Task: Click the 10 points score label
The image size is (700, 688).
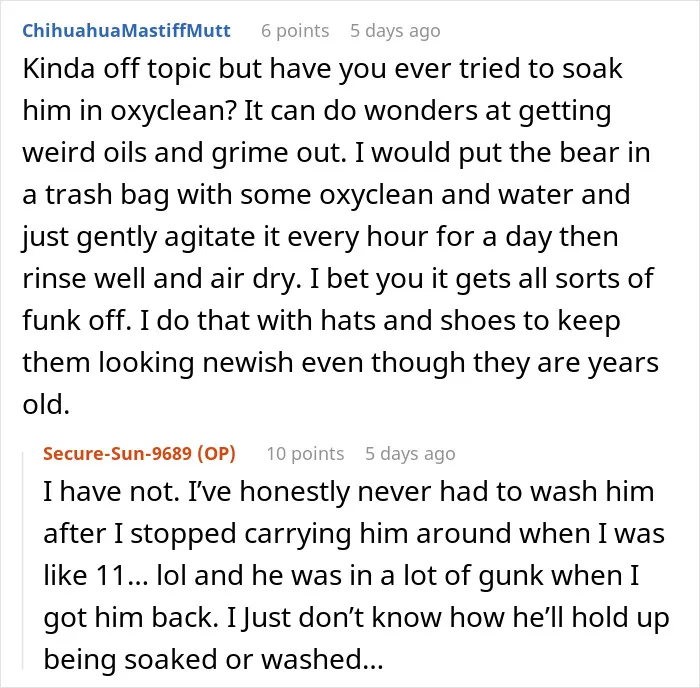Action: [305, 454]
